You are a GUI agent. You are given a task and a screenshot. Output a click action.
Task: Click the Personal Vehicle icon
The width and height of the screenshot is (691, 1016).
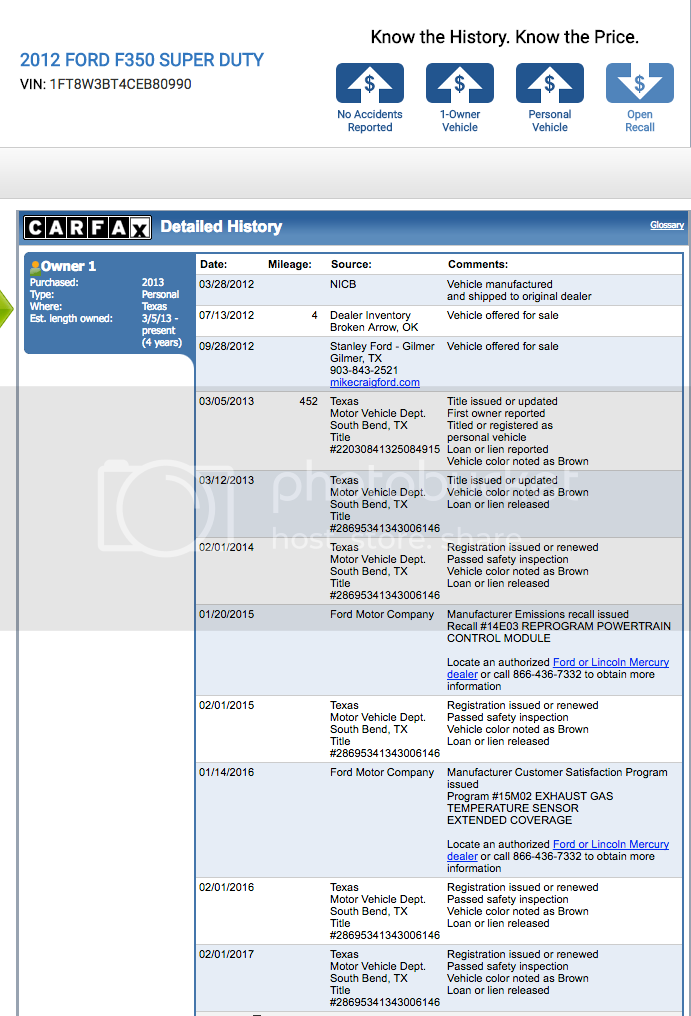(550, 83)
